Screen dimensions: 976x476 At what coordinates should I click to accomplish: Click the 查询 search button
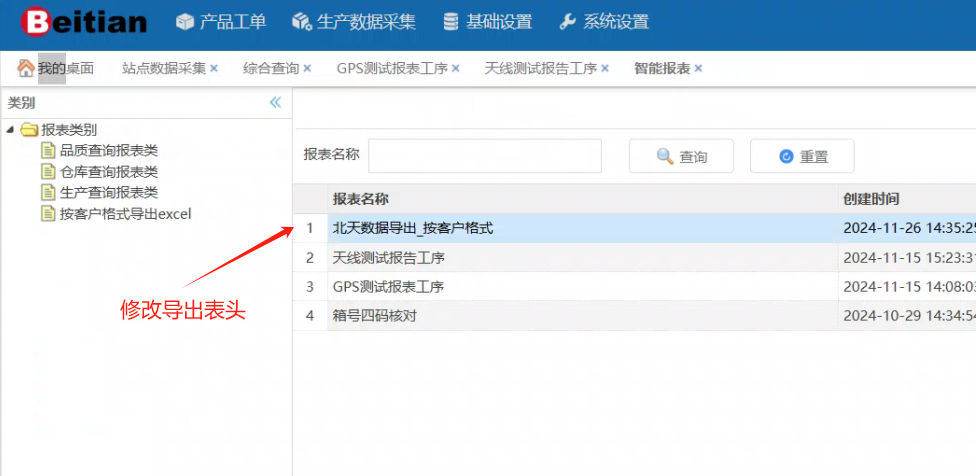click(x=681, y=156)
